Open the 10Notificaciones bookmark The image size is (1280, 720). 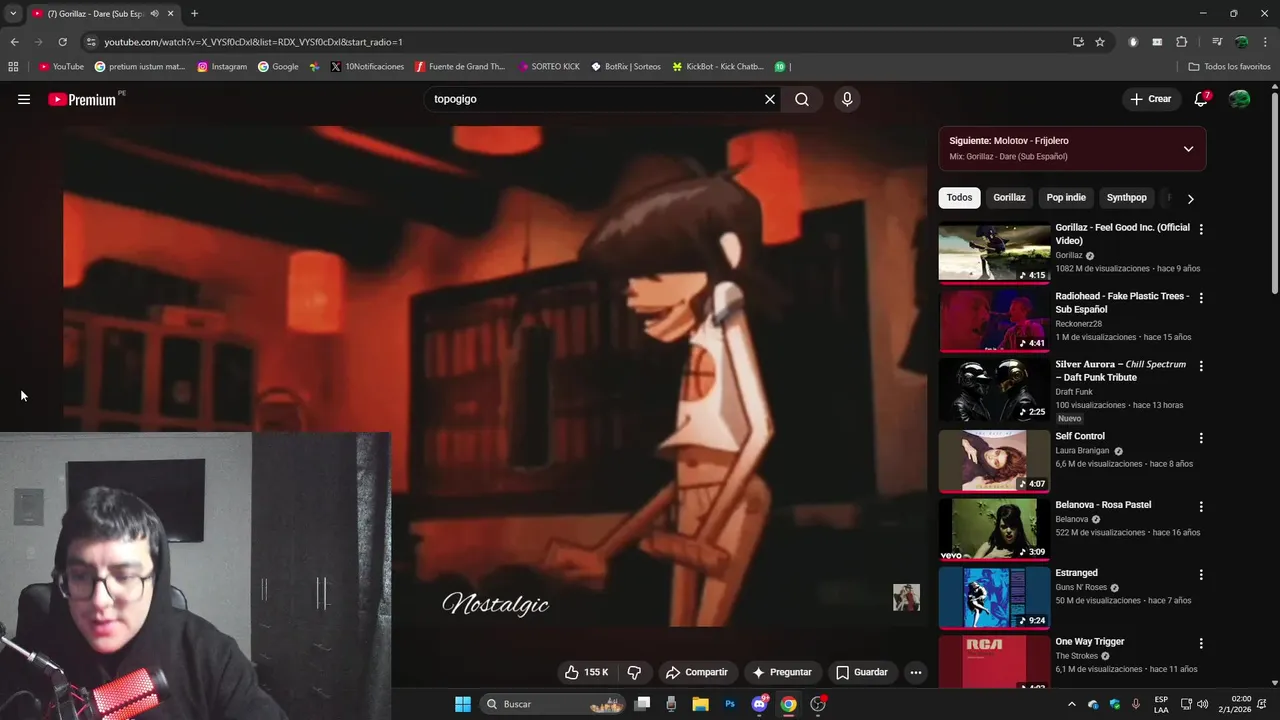[366, 66]
